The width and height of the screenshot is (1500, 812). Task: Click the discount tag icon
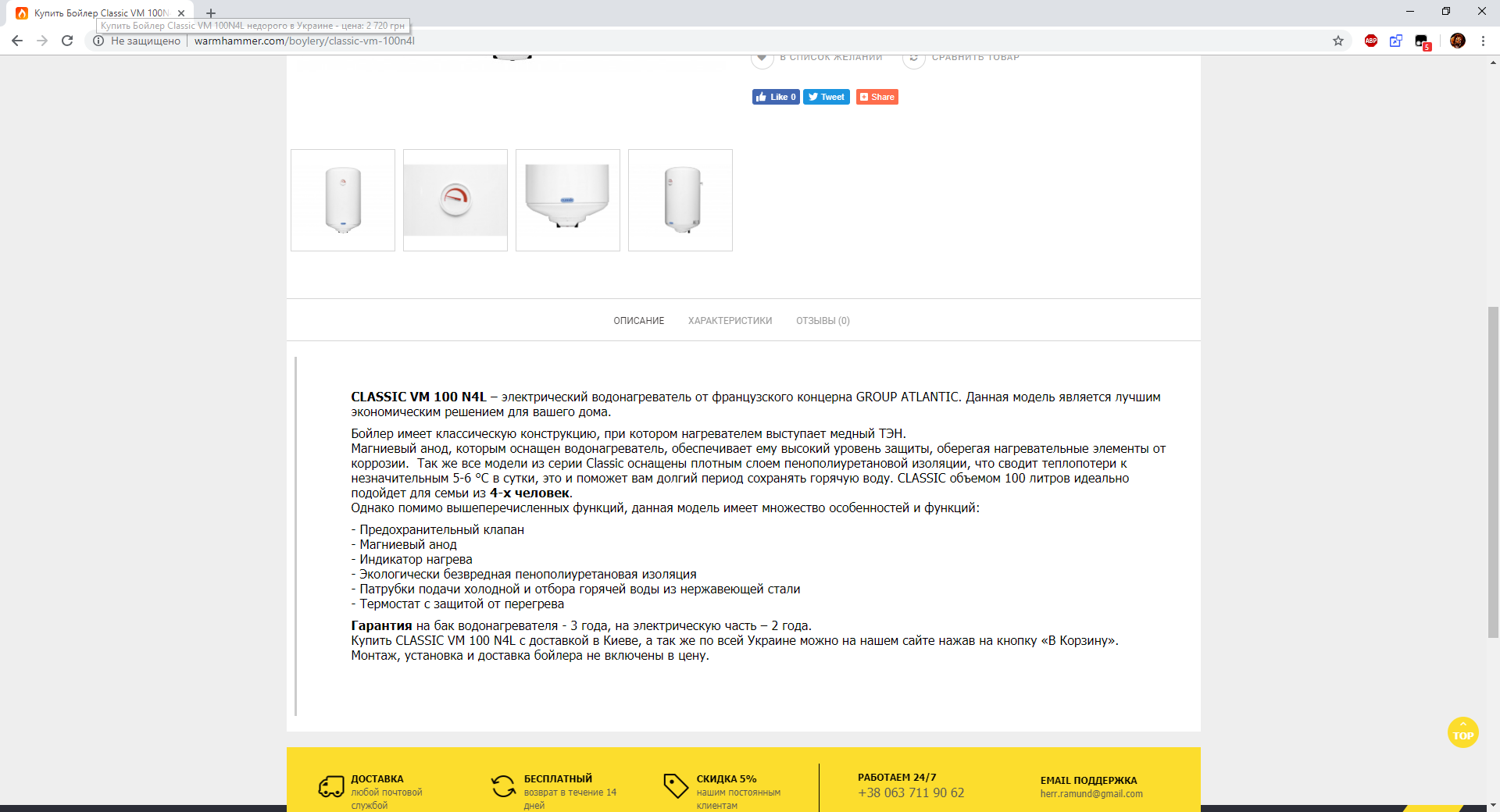(676, 786)
